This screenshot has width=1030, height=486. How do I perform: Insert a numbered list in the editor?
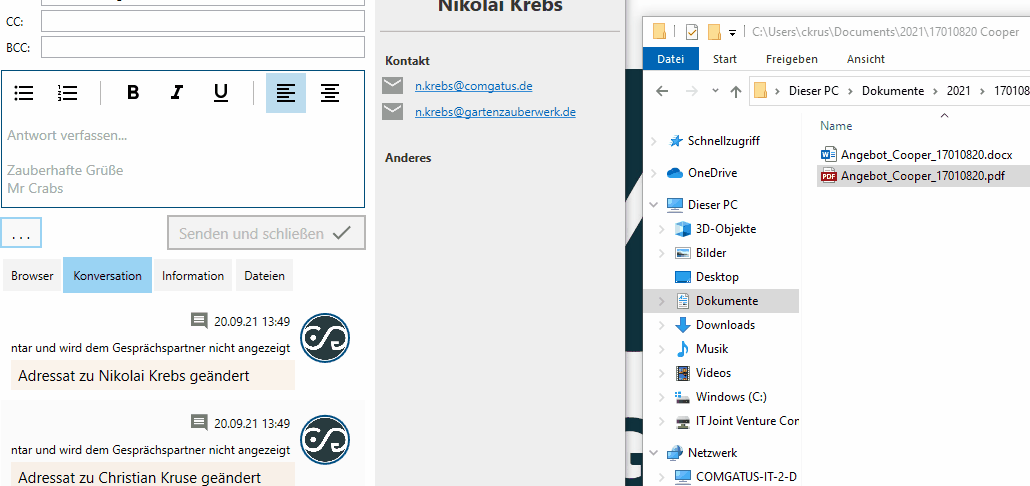(68, 93)
